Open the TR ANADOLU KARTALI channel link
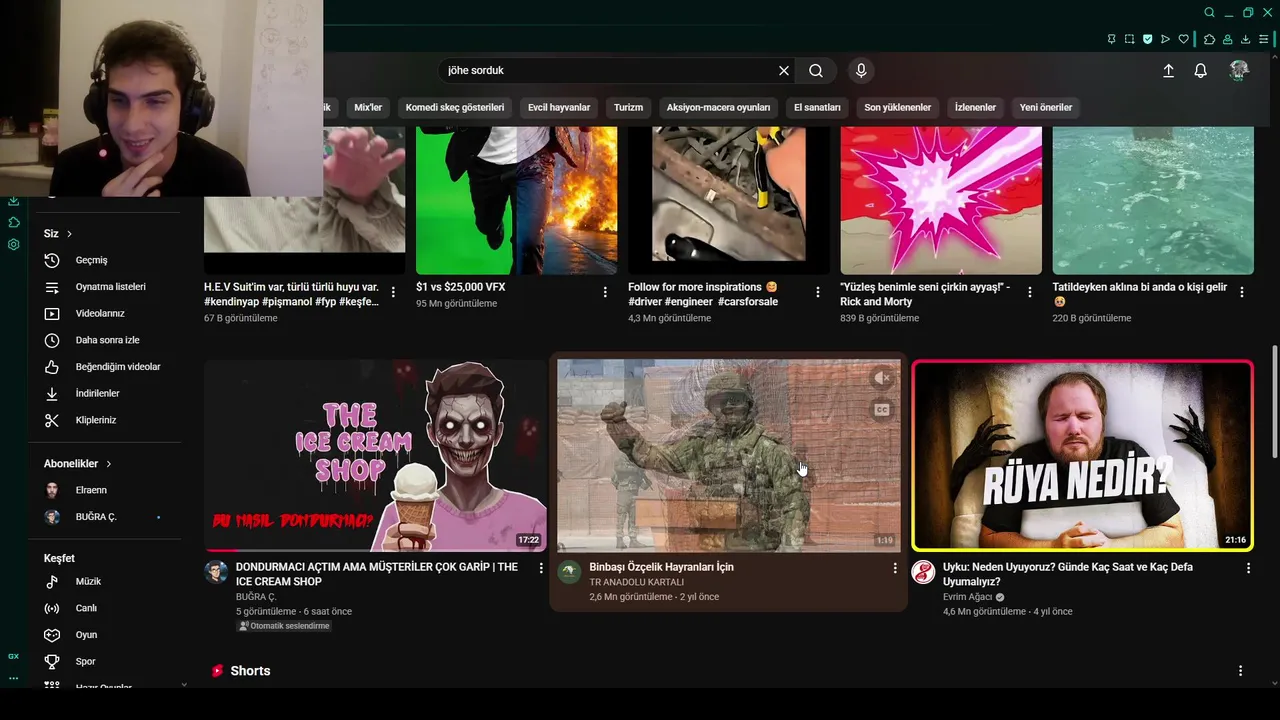The image size is (1280, 720). (637, 582)
